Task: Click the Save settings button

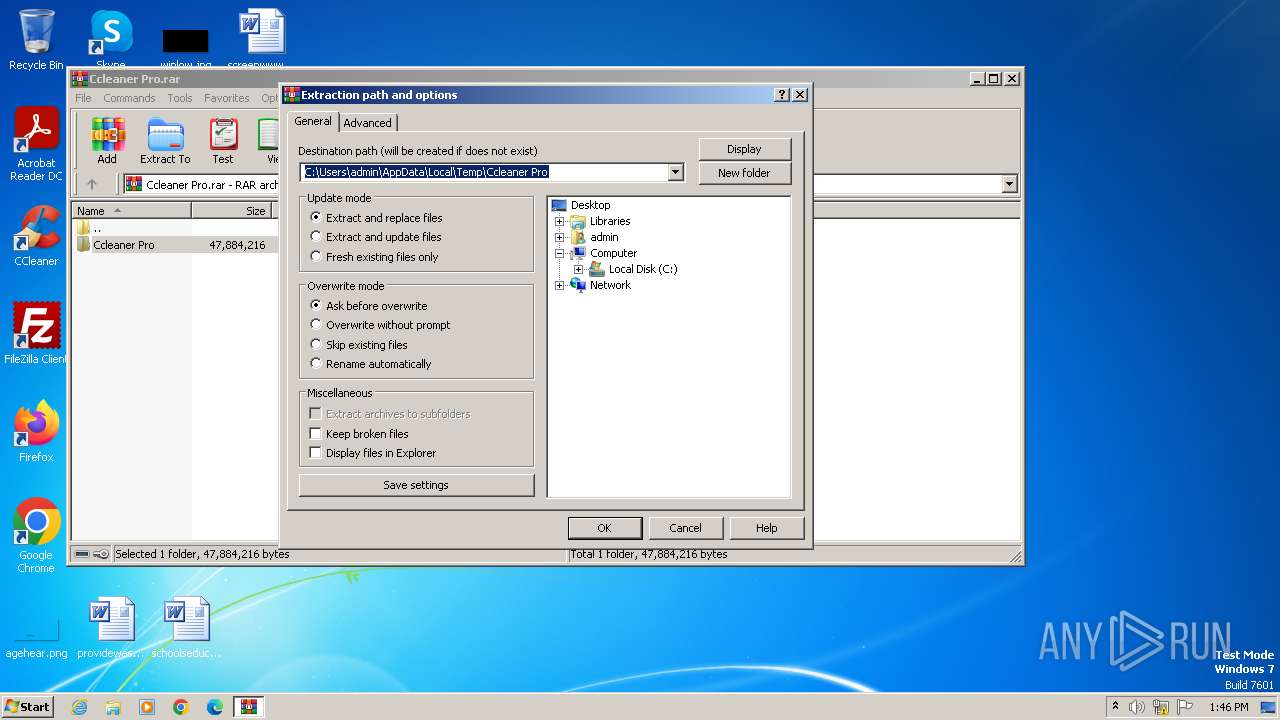Action: coord(416,485)
